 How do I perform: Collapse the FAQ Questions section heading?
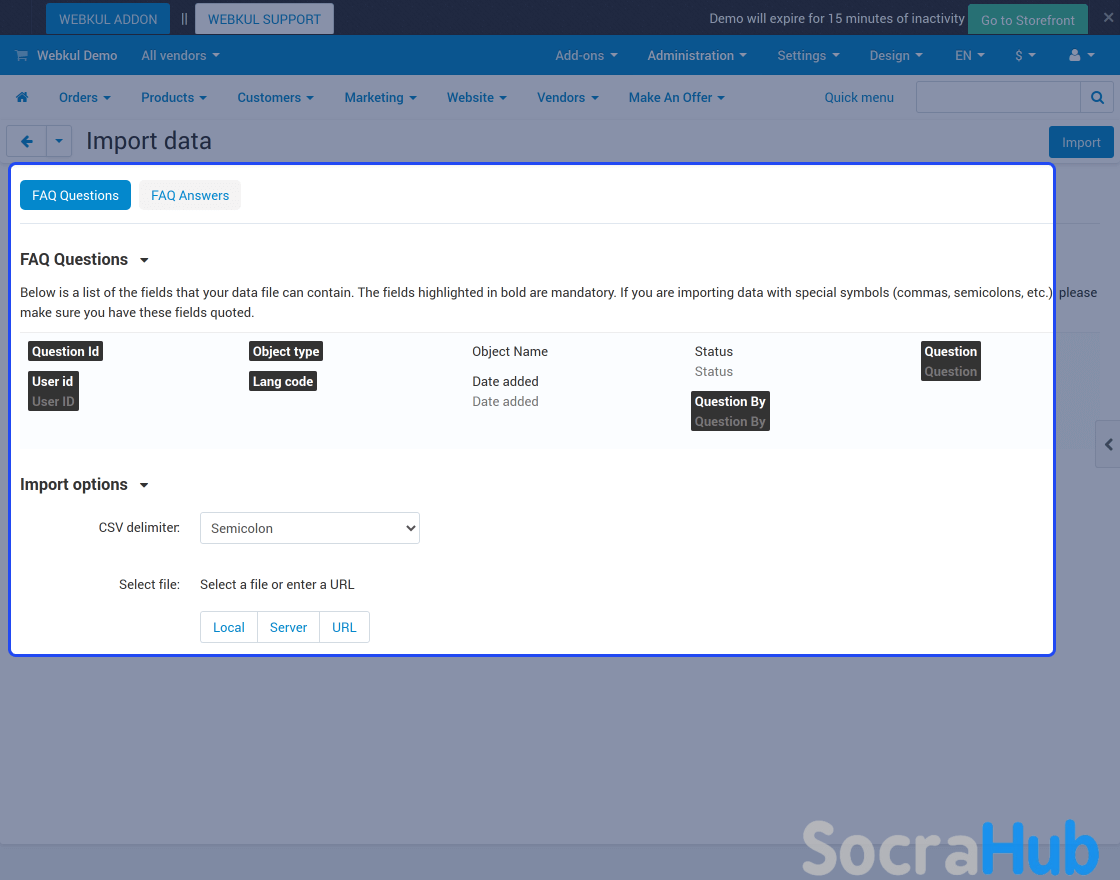[x=84, y=259]
